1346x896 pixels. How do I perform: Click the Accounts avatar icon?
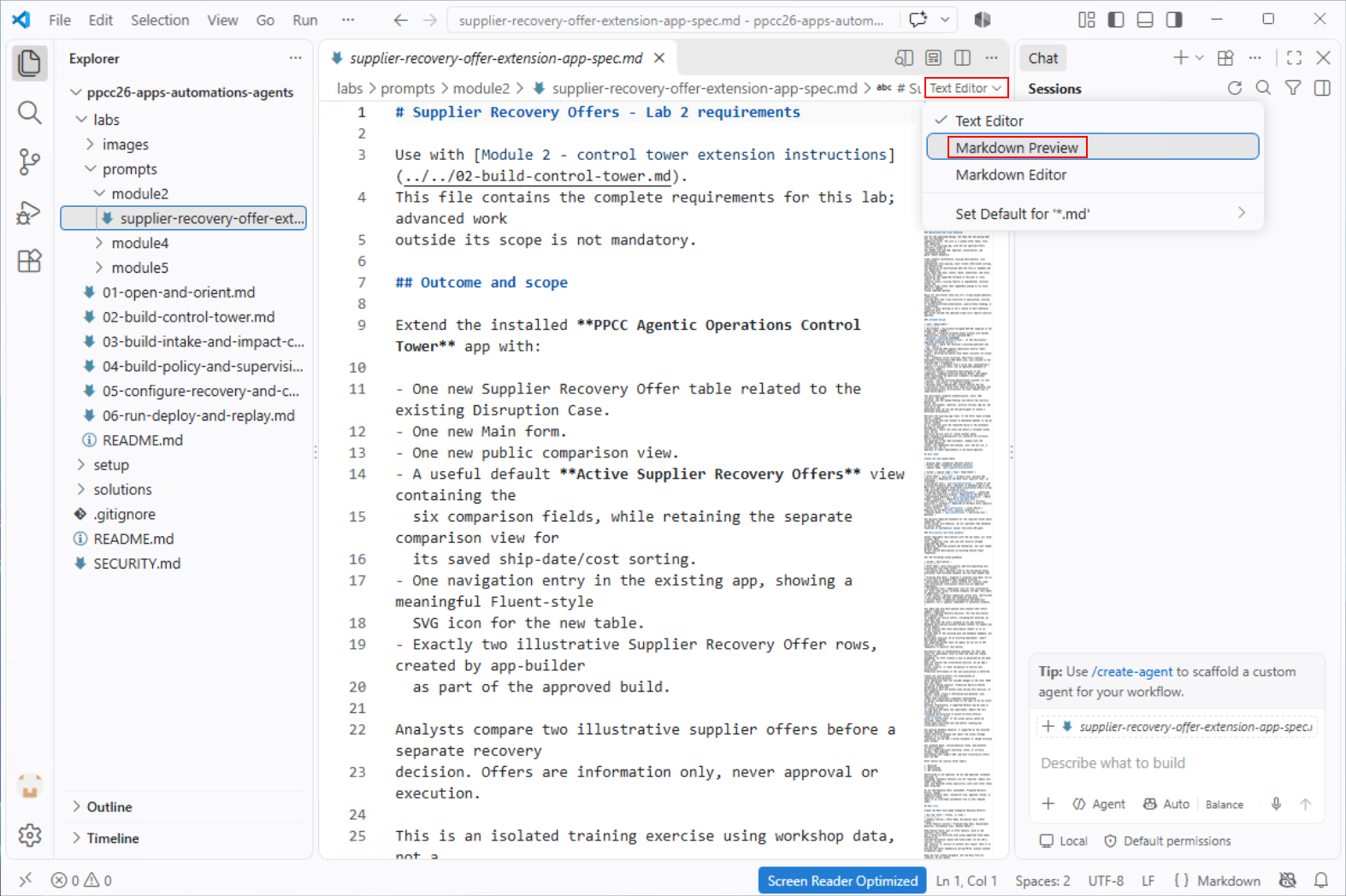coord(29,785)
